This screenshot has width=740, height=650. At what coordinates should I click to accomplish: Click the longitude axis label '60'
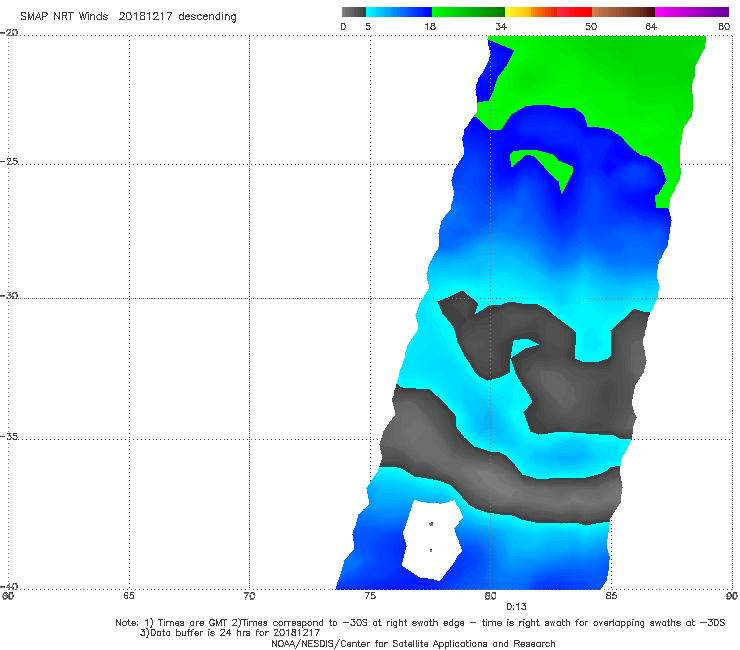pyautogui.click(x=8, y=596)
